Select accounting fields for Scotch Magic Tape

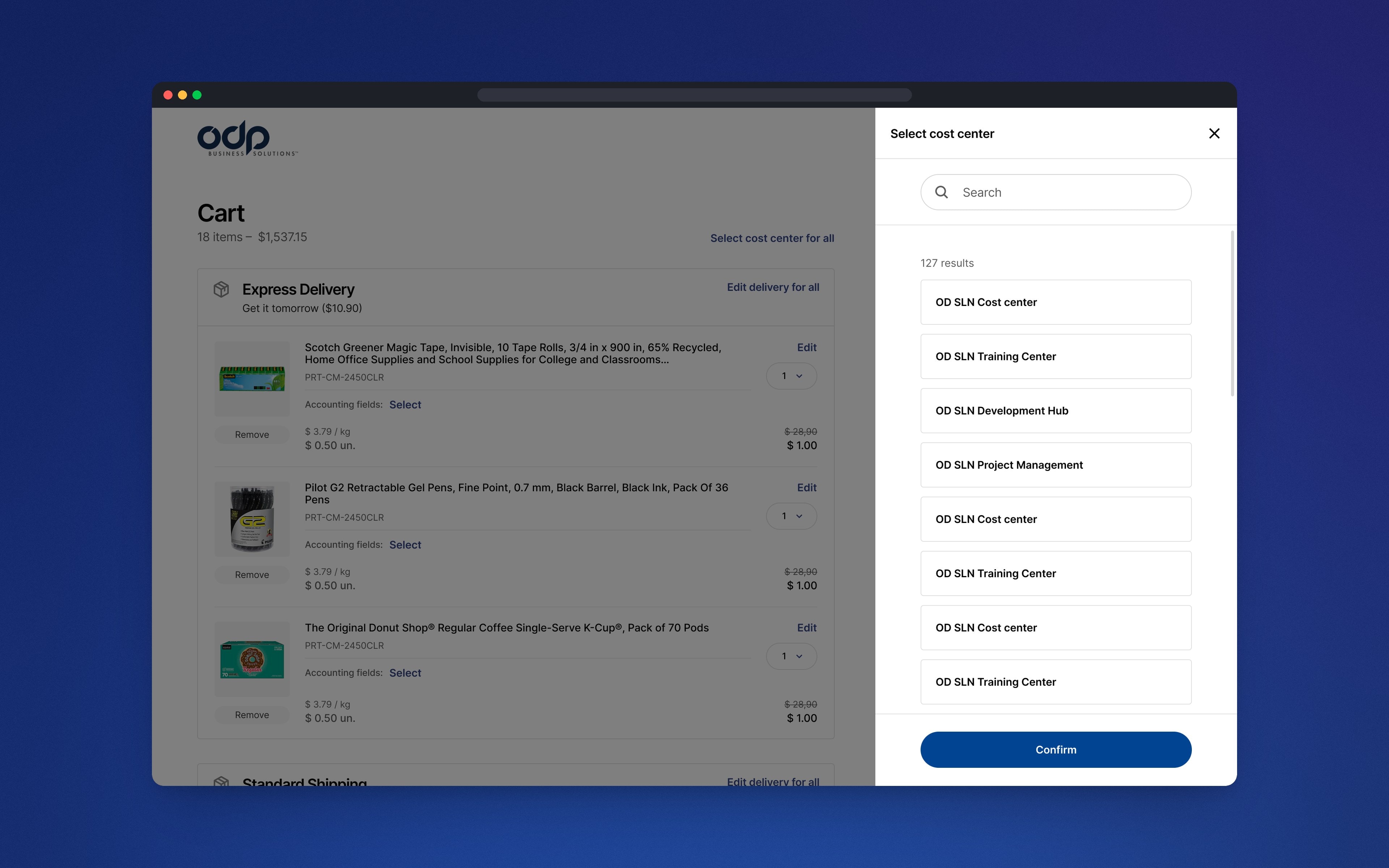click(x=405, y=405)
